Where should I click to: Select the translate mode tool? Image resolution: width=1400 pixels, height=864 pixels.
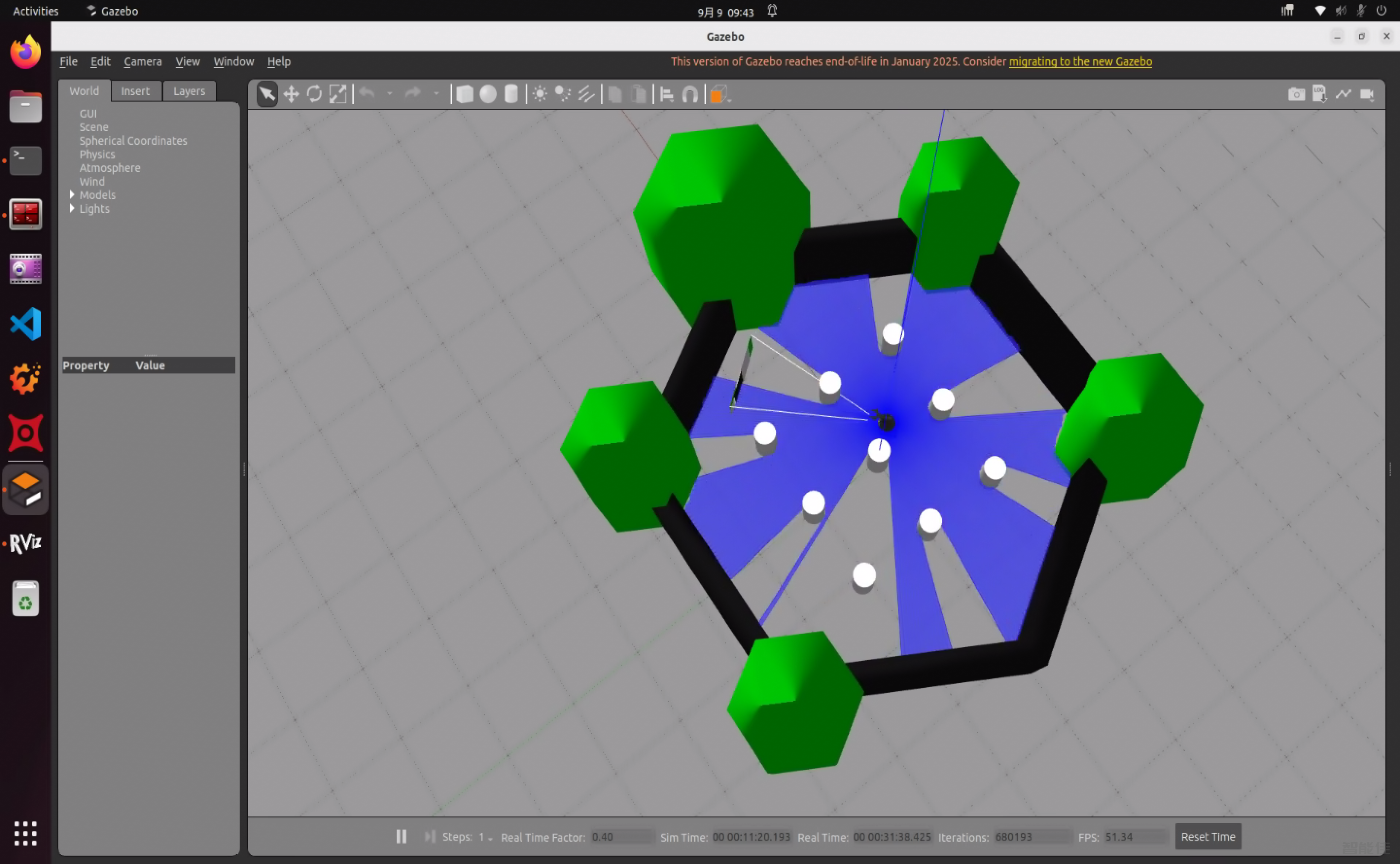[x=291, y=94]
